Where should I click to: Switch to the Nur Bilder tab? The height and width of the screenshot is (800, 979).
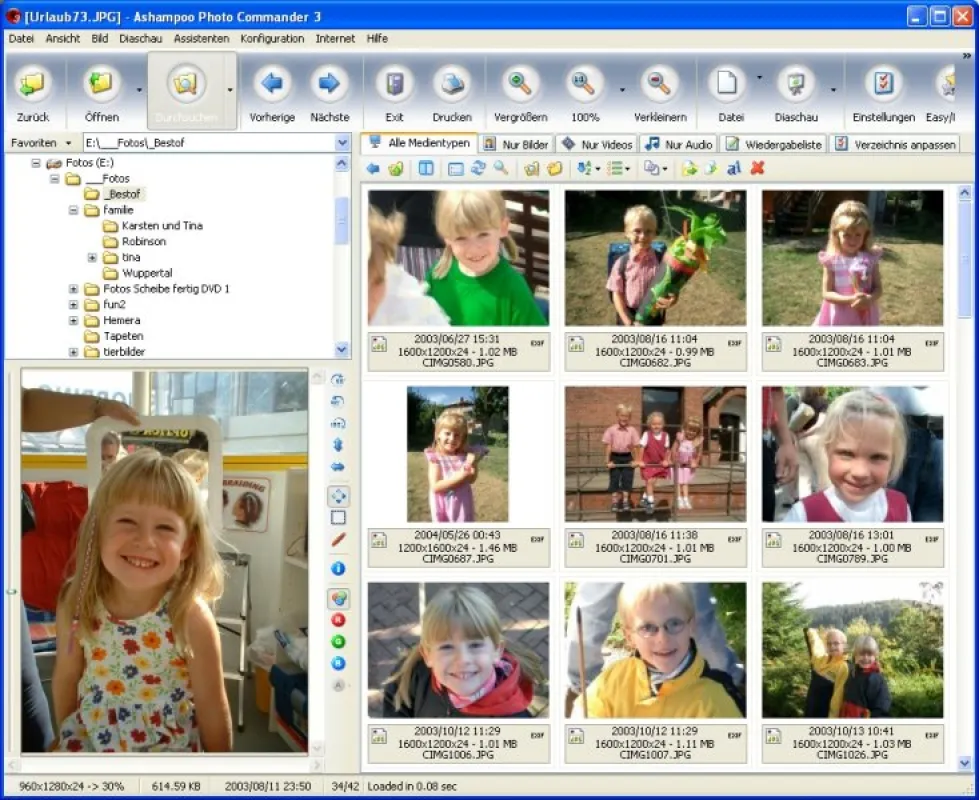(x=516, y=144)
